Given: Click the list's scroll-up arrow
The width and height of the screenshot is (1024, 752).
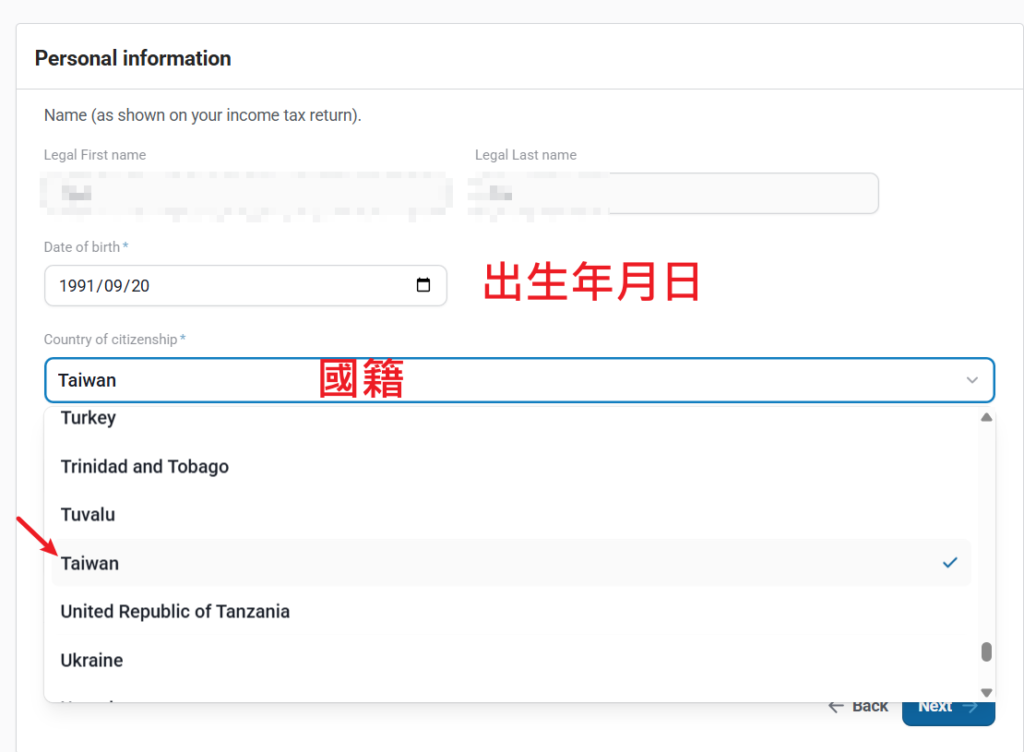Looking at the screenshot, I should click(x=986, y=417).
